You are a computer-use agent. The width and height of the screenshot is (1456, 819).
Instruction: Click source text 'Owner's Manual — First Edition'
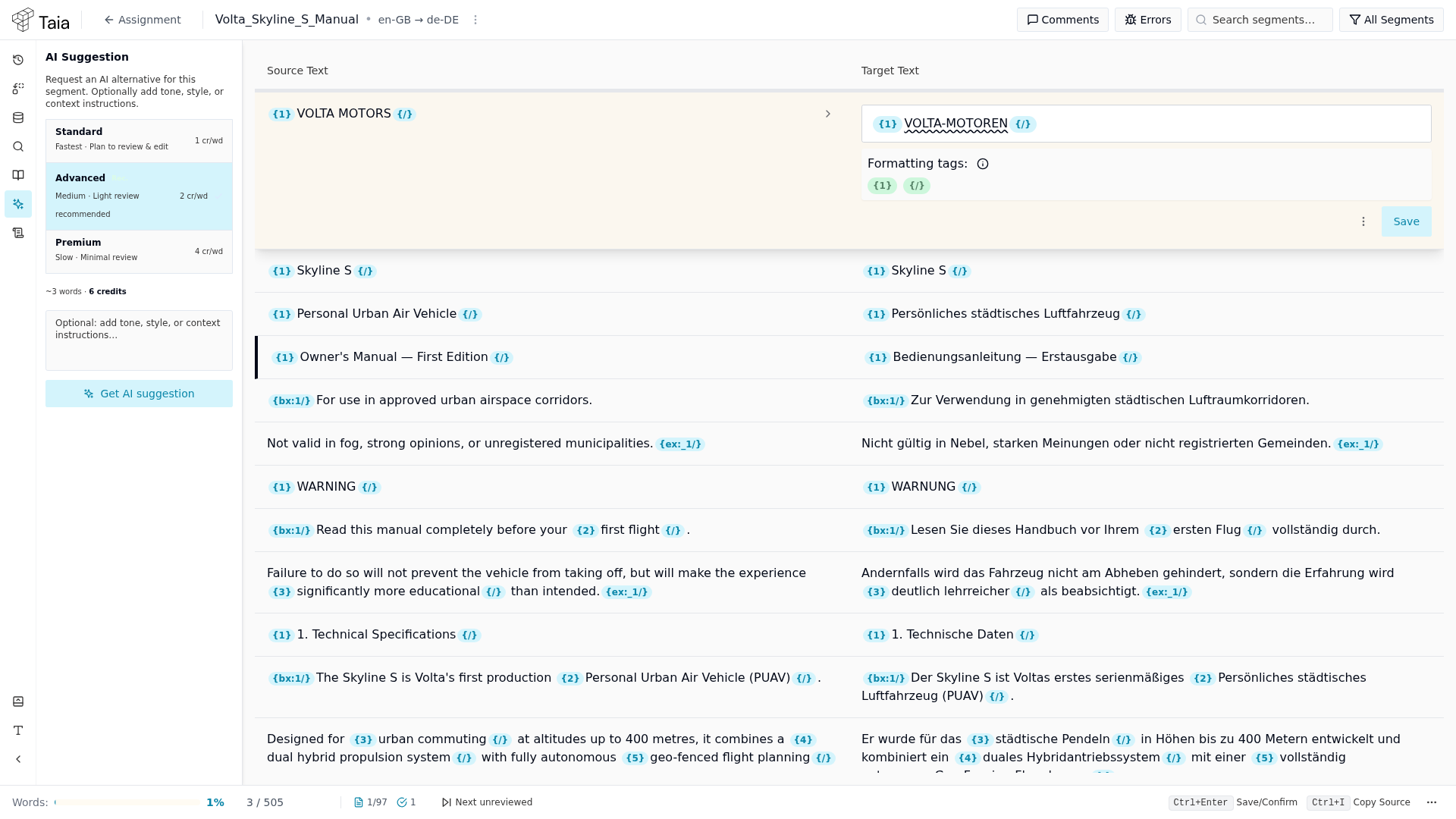(x=394, y=357)
